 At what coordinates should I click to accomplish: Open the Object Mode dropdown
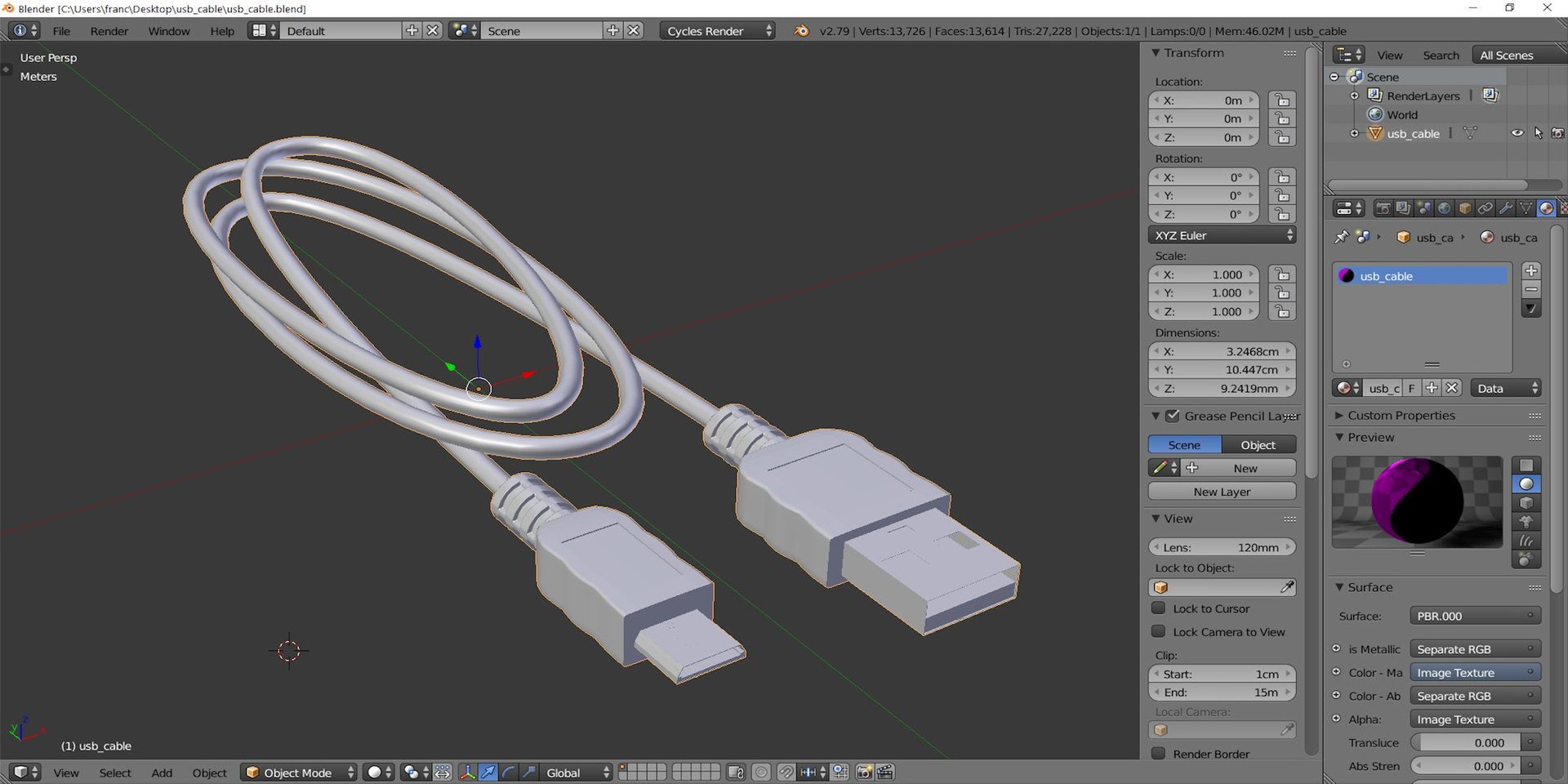click(x=299, y=772)
